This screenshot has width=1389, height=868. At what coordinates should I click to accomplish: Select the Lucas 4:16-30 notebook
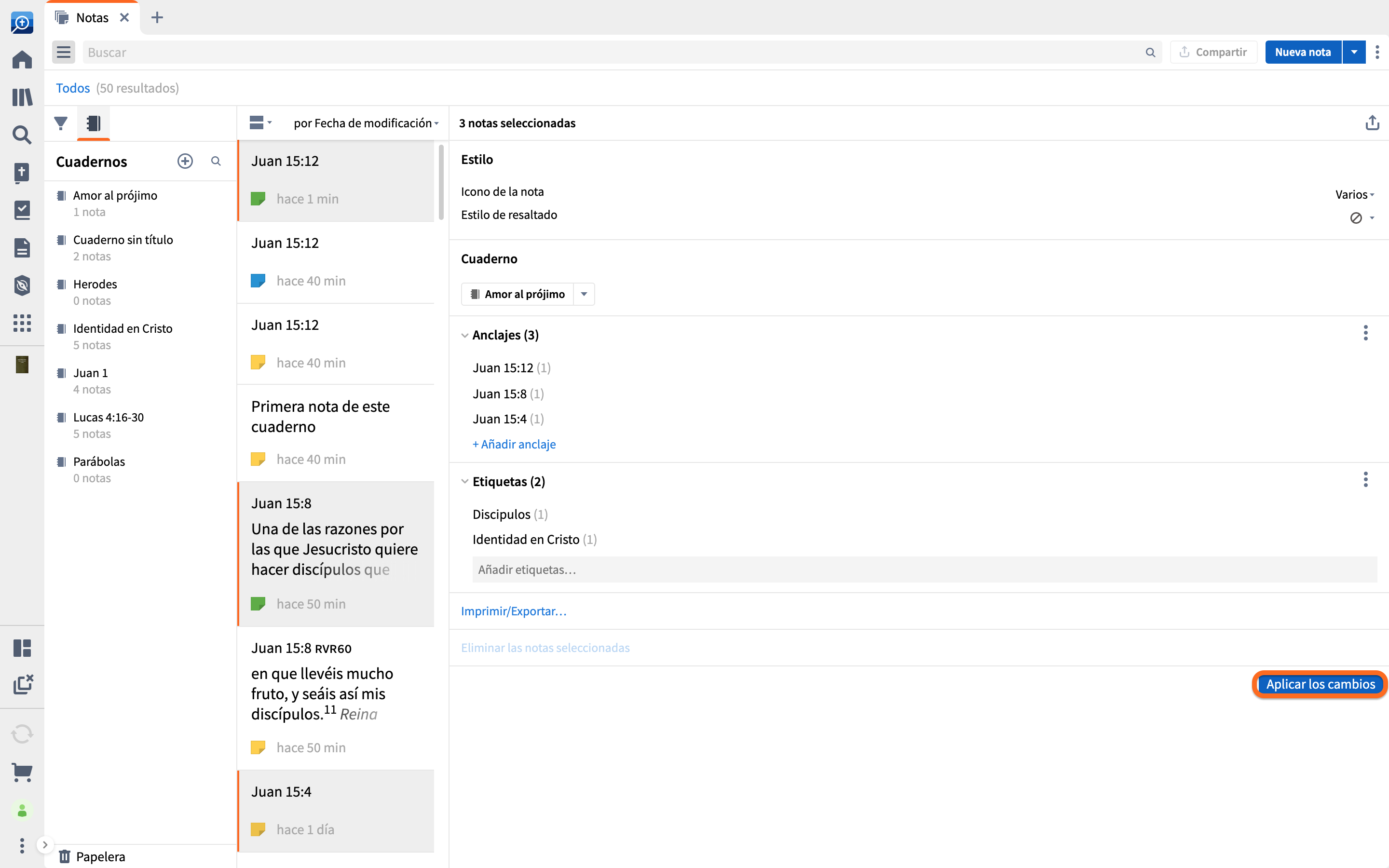[x=141, y=425]
